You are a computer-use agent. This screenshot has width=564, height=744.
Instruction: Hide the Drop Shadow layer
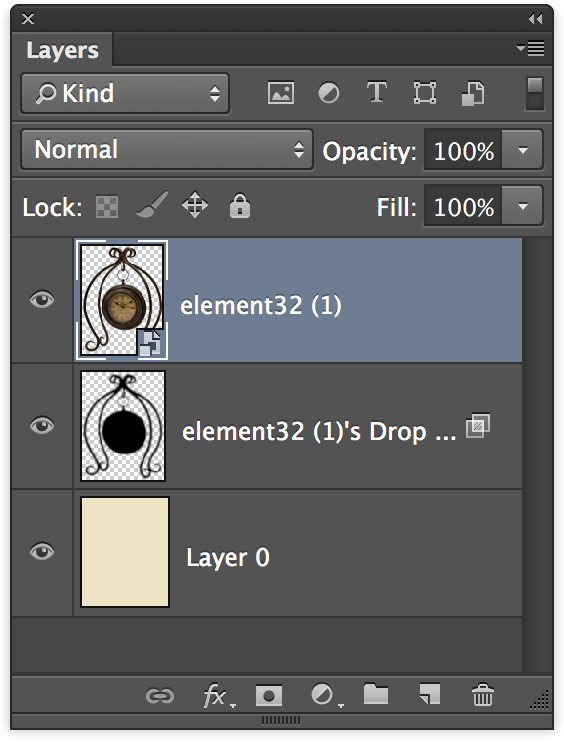[42, 426]
